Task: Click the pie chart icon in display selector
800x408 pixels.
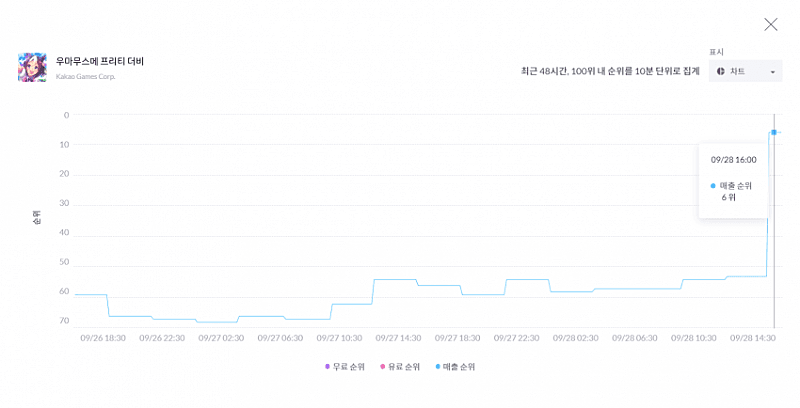Action: (x=720, y=71)
